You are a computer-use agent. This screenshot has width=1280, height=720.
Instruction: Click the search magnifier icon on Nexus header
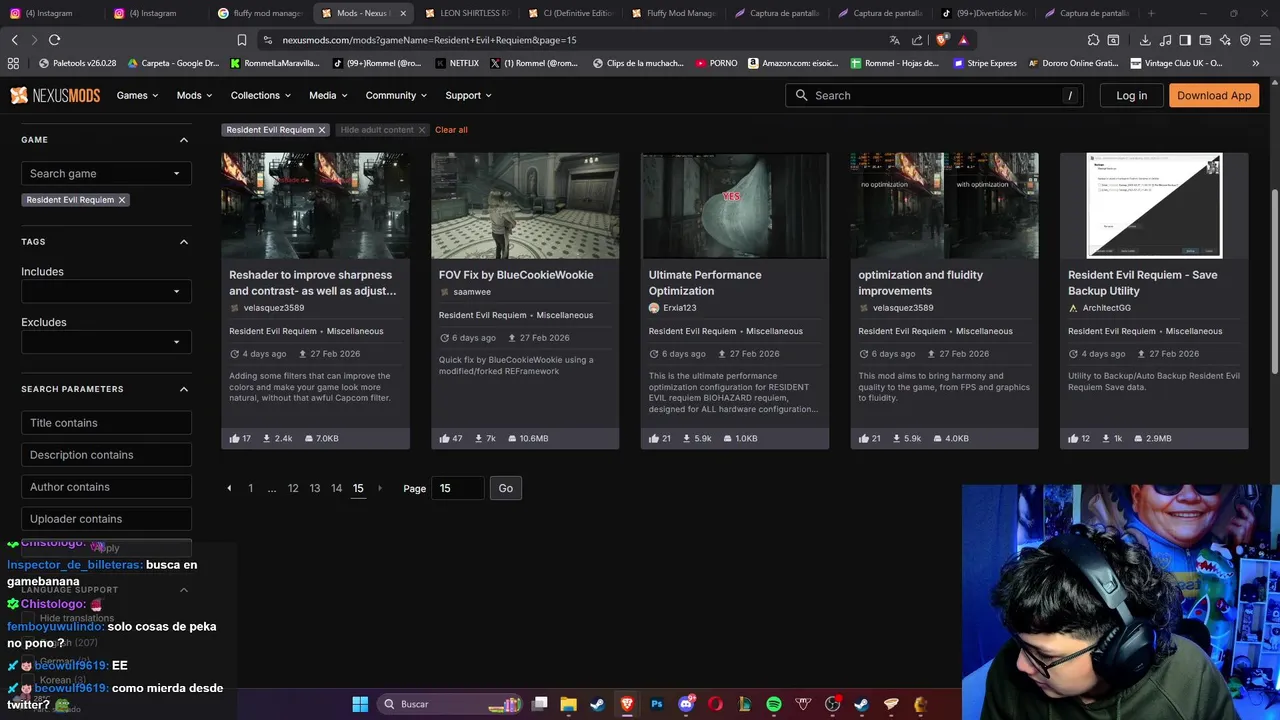[801, 95]
